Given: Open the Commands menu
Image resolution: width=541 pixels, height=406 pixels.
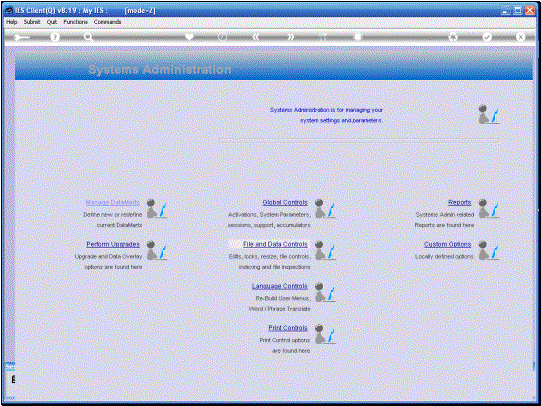Looking at the screenshot, I should pos(107,22).
